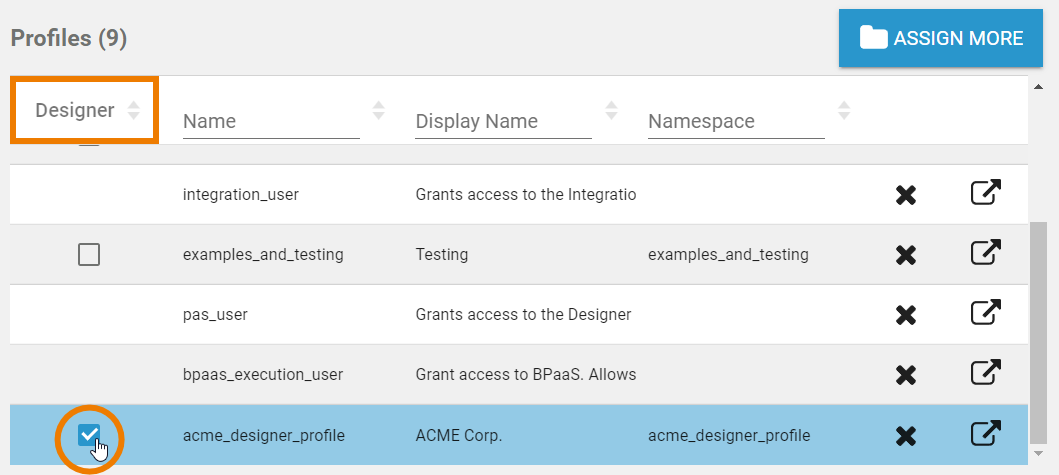Sort profiles using Name column sort arrows

(x=378, y=110)
